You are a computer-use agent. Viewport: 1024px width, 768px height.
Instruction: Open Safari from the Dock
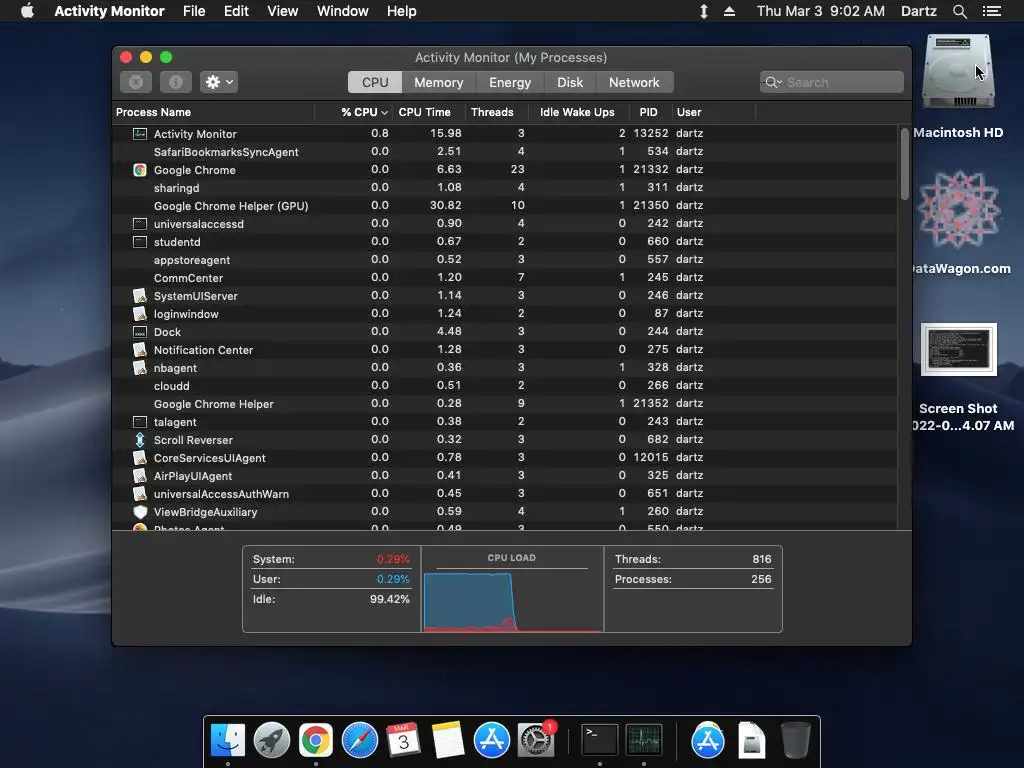pyautogui.click(x=360, y=741)
